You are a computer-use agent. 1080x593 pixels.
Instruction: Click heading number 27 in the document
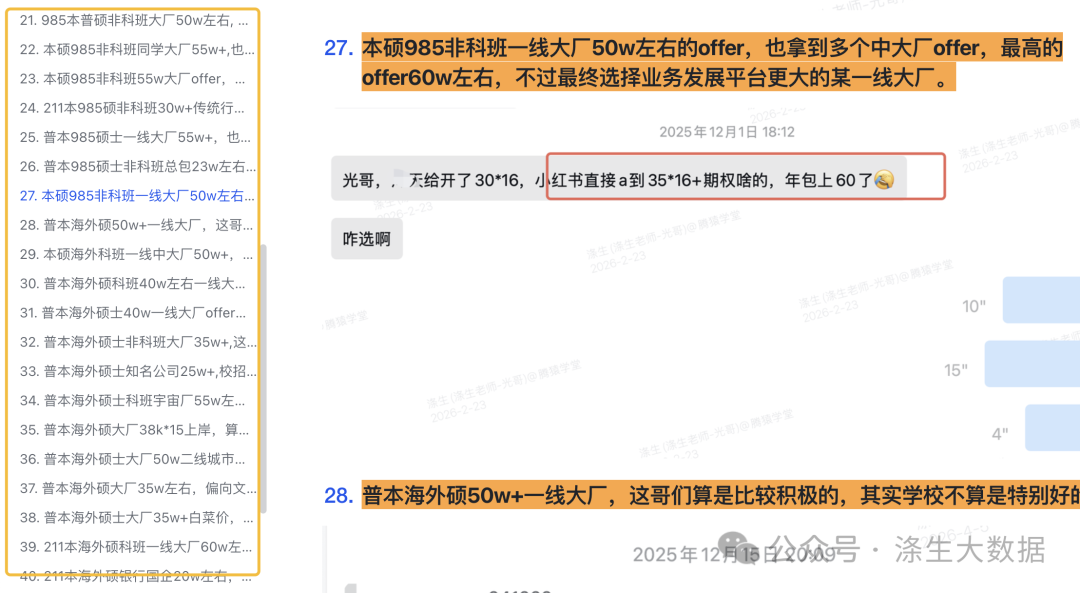[338, 48]
